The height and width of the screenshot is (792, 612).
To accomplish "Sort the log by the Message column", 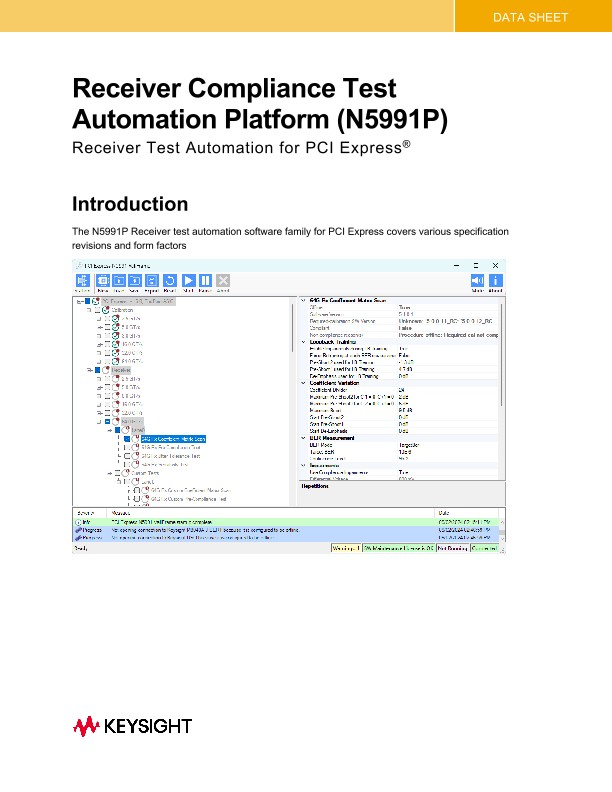I will pyautogui.click(x=272, y=513).
